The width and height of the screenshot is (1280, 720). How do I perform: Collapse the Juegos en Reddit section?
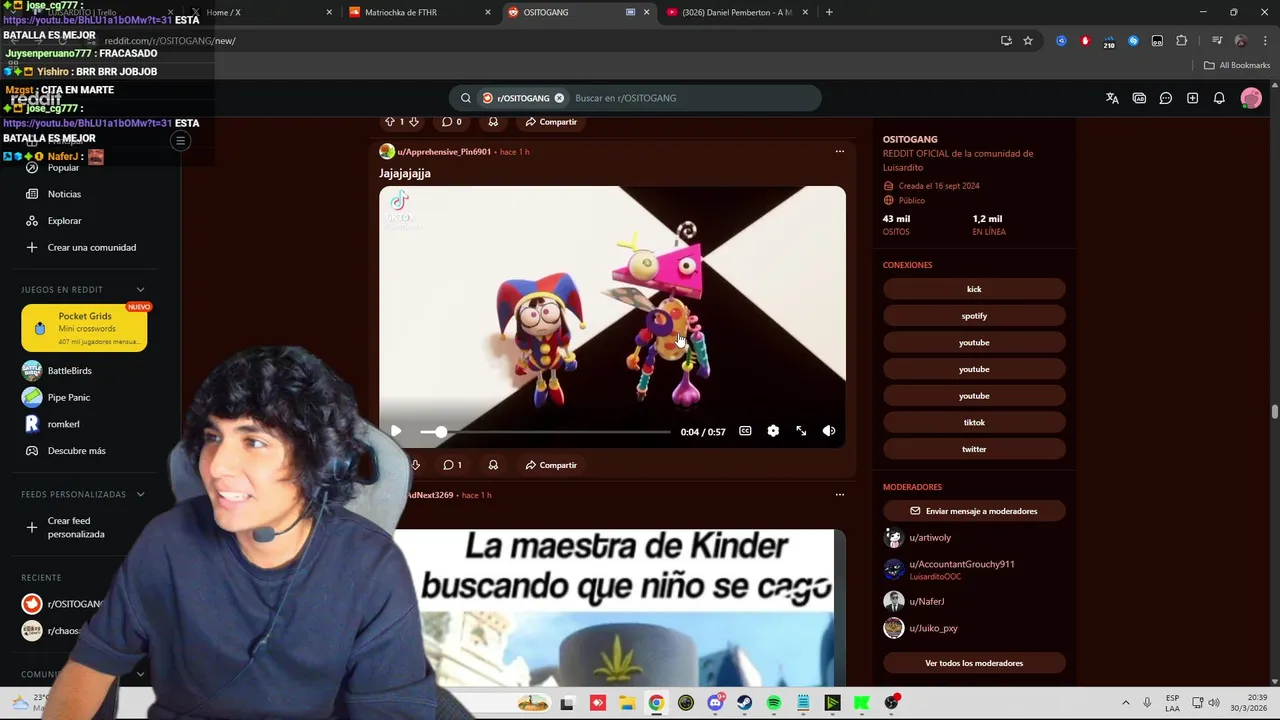pos(140,290)
